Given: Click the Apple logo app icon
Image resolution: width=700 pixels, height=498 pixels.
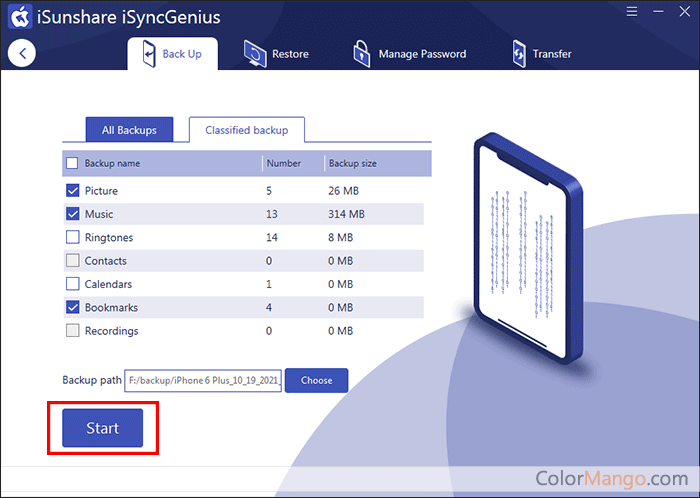Looking at the screenshot, I should pyautogui.click(x=18, y=16).
